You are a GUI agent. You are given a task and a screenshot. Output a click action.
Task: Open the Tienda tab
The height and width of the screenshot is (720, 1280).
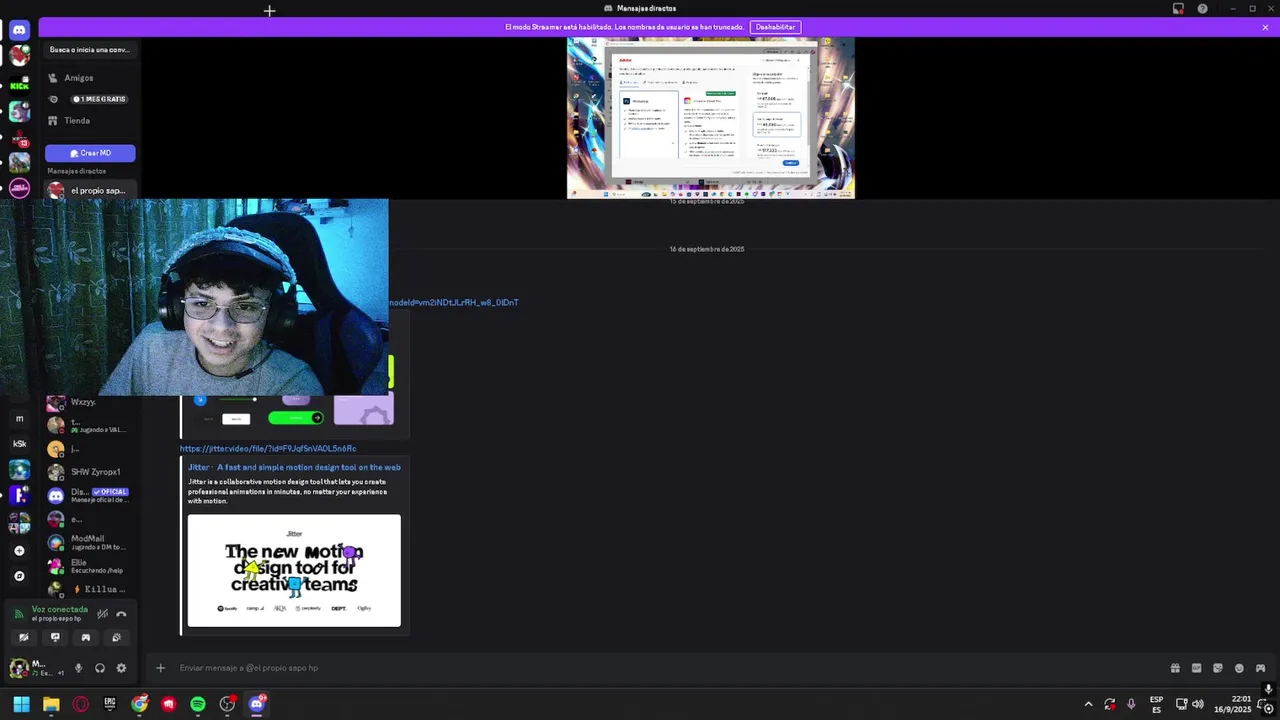pyautogui.click(x=90, y=121)
